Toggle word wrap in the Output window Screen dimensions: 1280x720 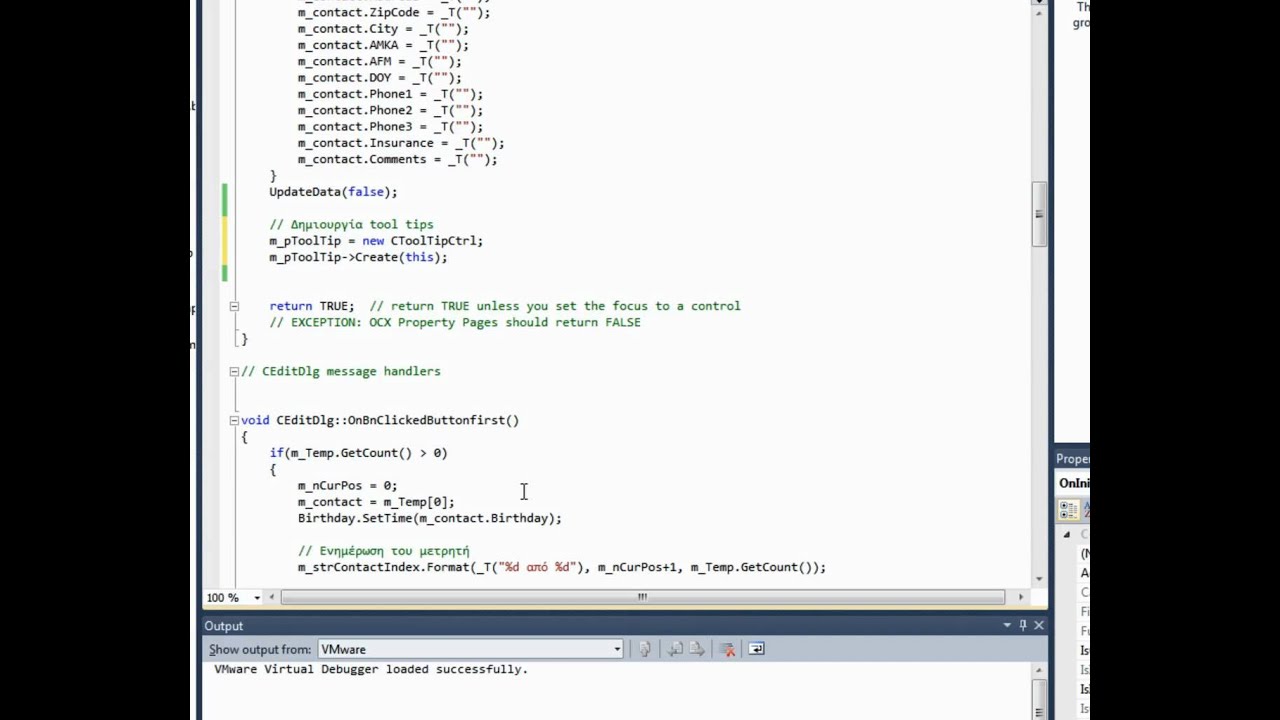[756, 649]
